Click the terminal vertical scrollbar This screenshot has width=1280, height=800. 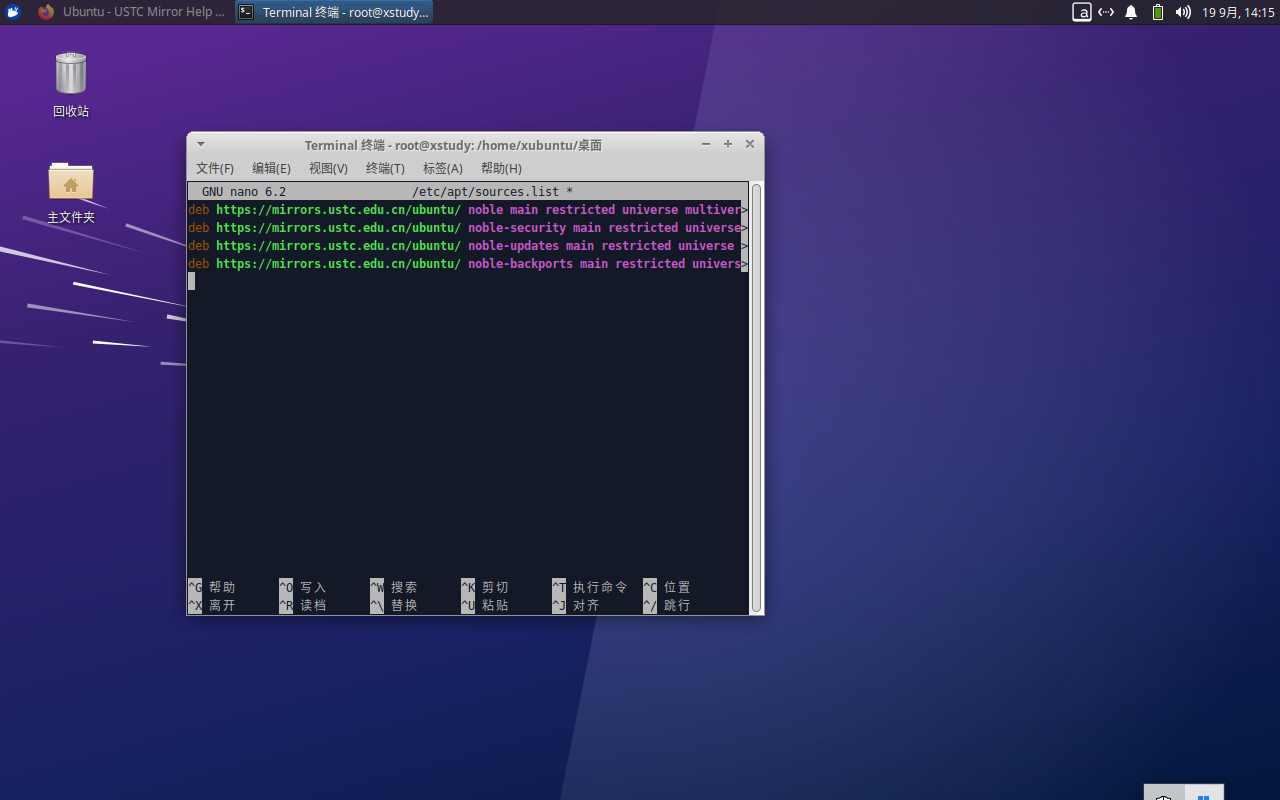pyautogui.click(x=756, y=397)
